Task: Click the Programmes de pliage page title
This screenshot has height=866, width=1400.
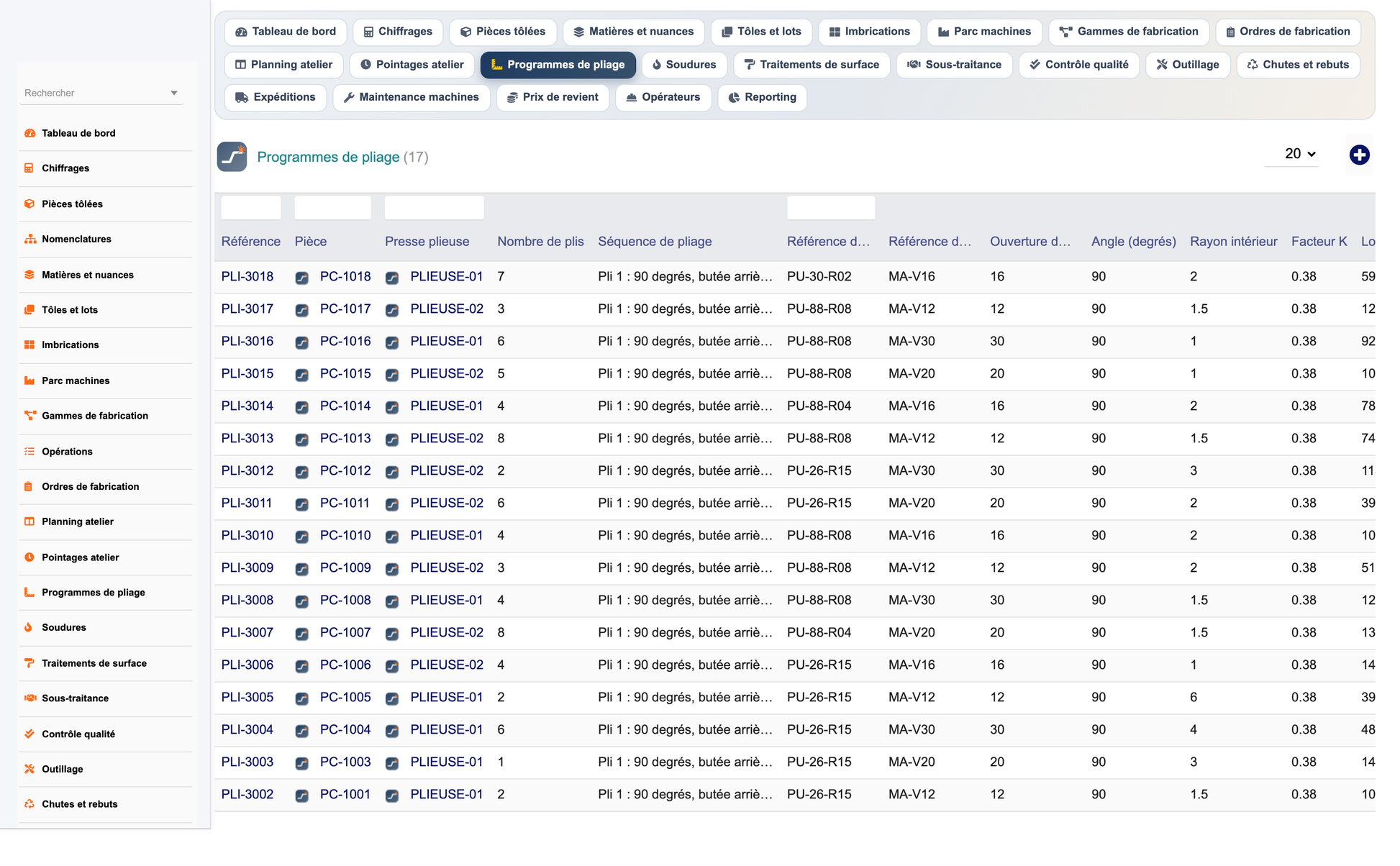Action: 328,157
